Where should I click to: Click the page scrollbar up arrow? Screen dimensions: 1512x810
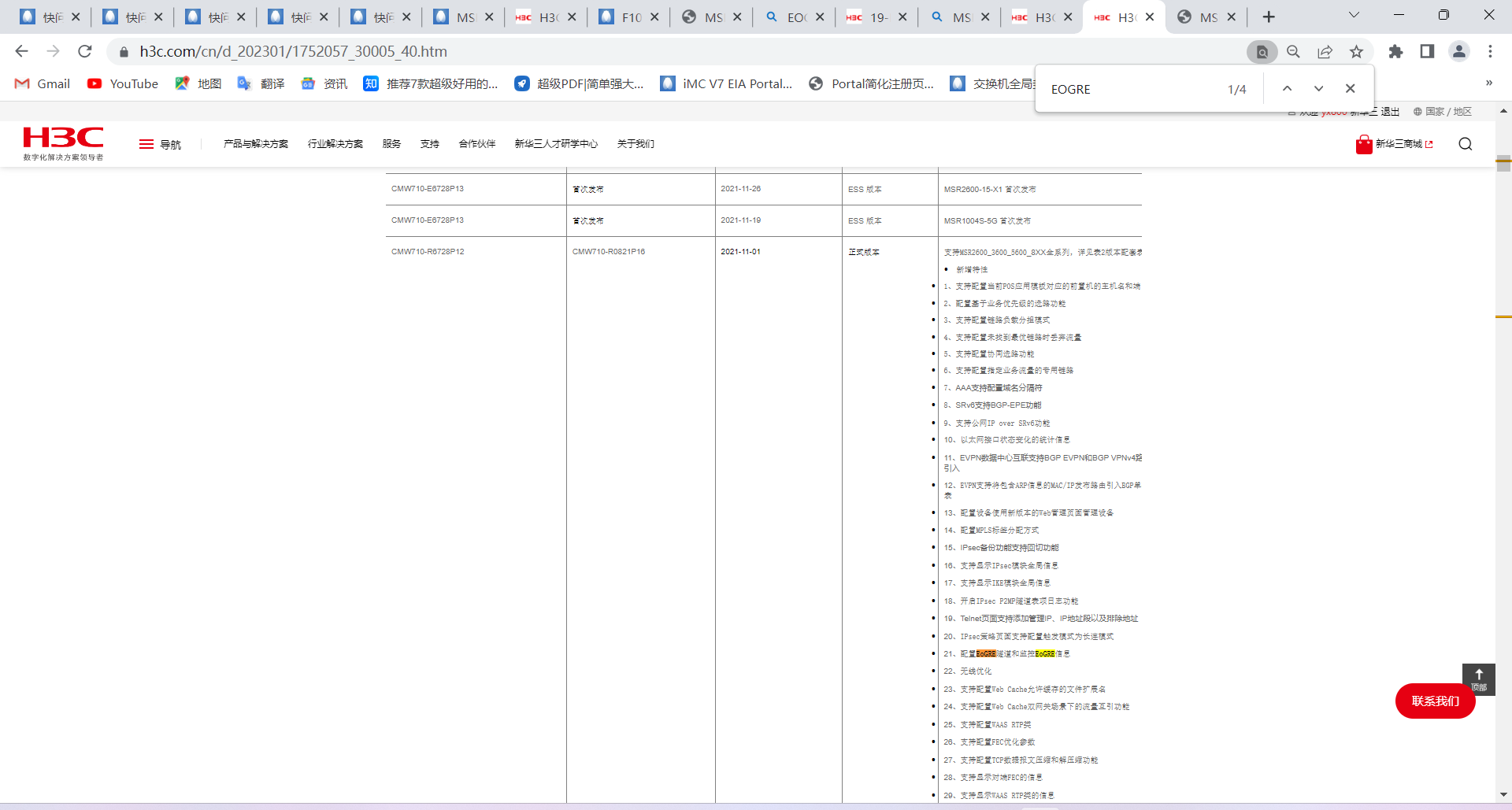(x=1503, y=111)
